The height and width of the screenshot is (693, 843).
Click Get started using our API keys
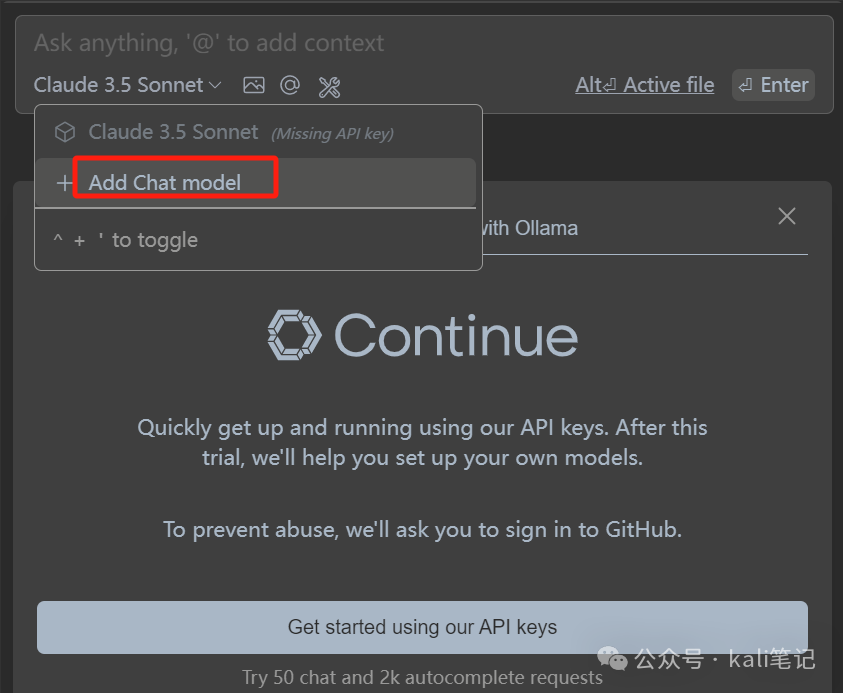click(422, 627)
